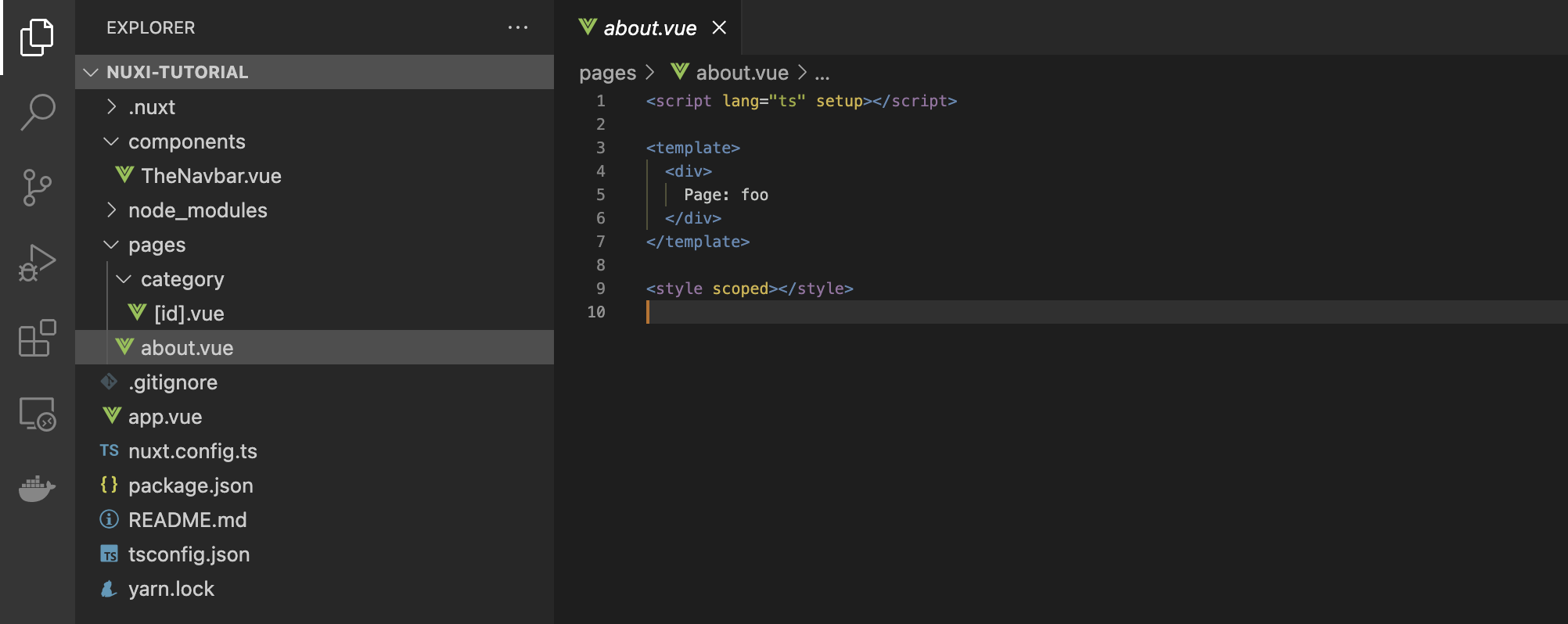Click the pages breadcrumb segment
The image size is (1568, 624).
607,73
